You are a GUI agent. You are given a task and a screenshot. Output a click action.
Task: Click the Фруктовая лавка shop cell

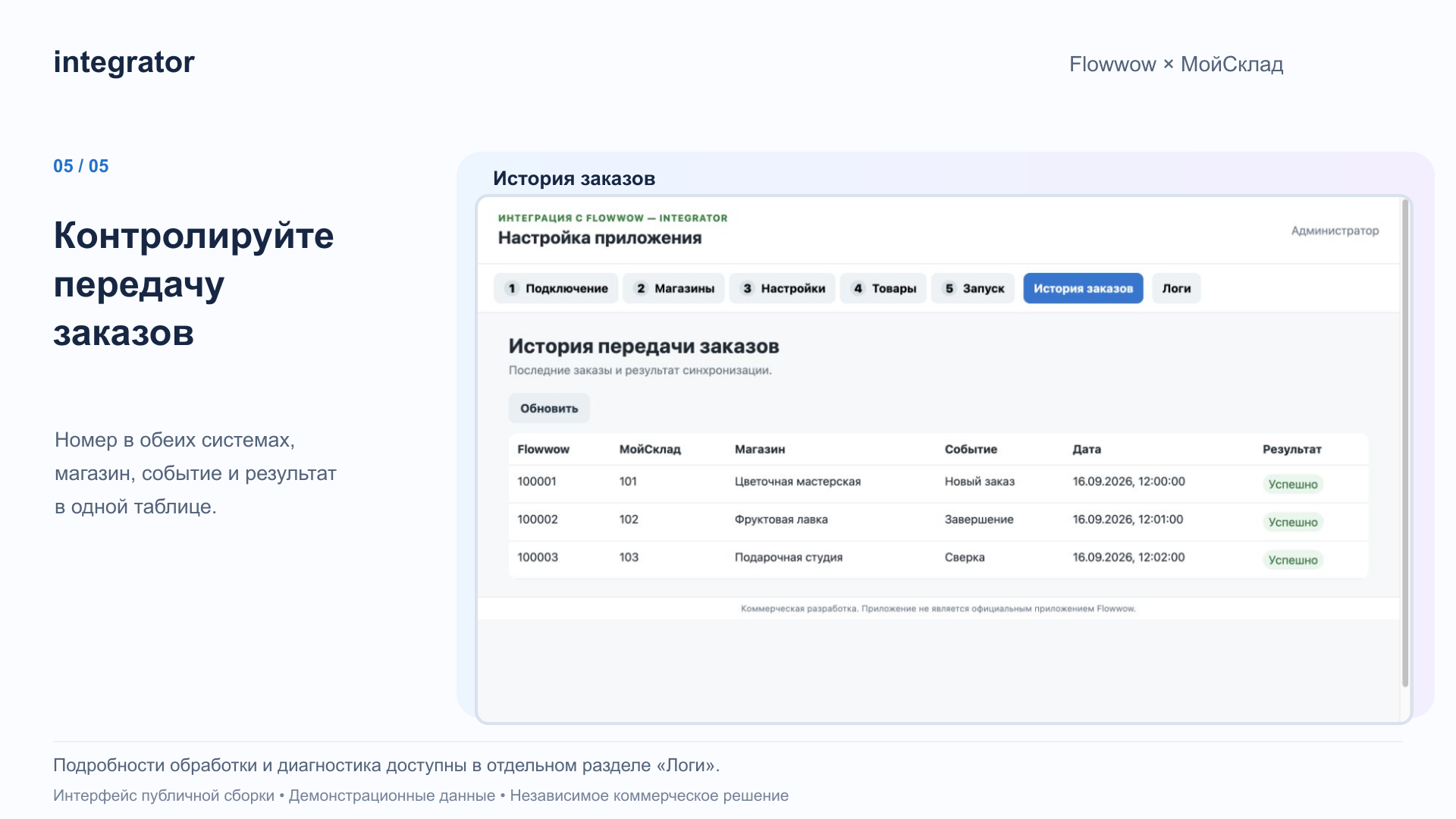pyautogui.click(x=781, y=519)
